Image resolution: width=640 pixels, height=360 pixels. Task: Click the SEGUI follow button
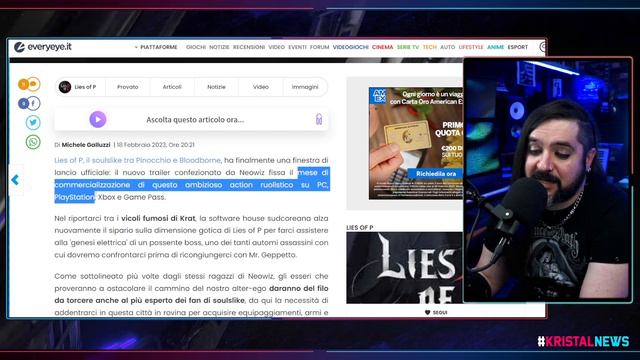436,312
